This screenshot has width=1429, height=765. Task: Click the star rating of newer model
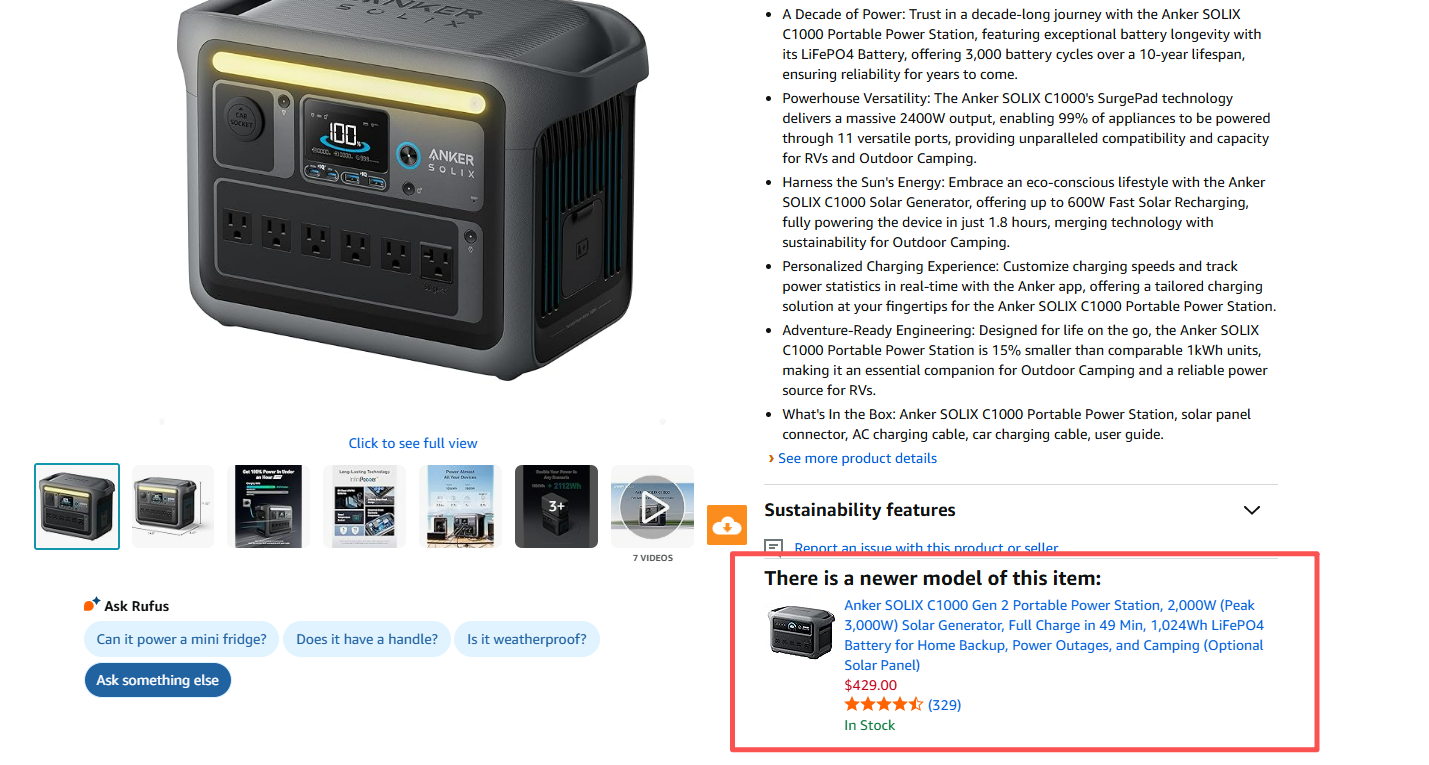click(883, 705)
